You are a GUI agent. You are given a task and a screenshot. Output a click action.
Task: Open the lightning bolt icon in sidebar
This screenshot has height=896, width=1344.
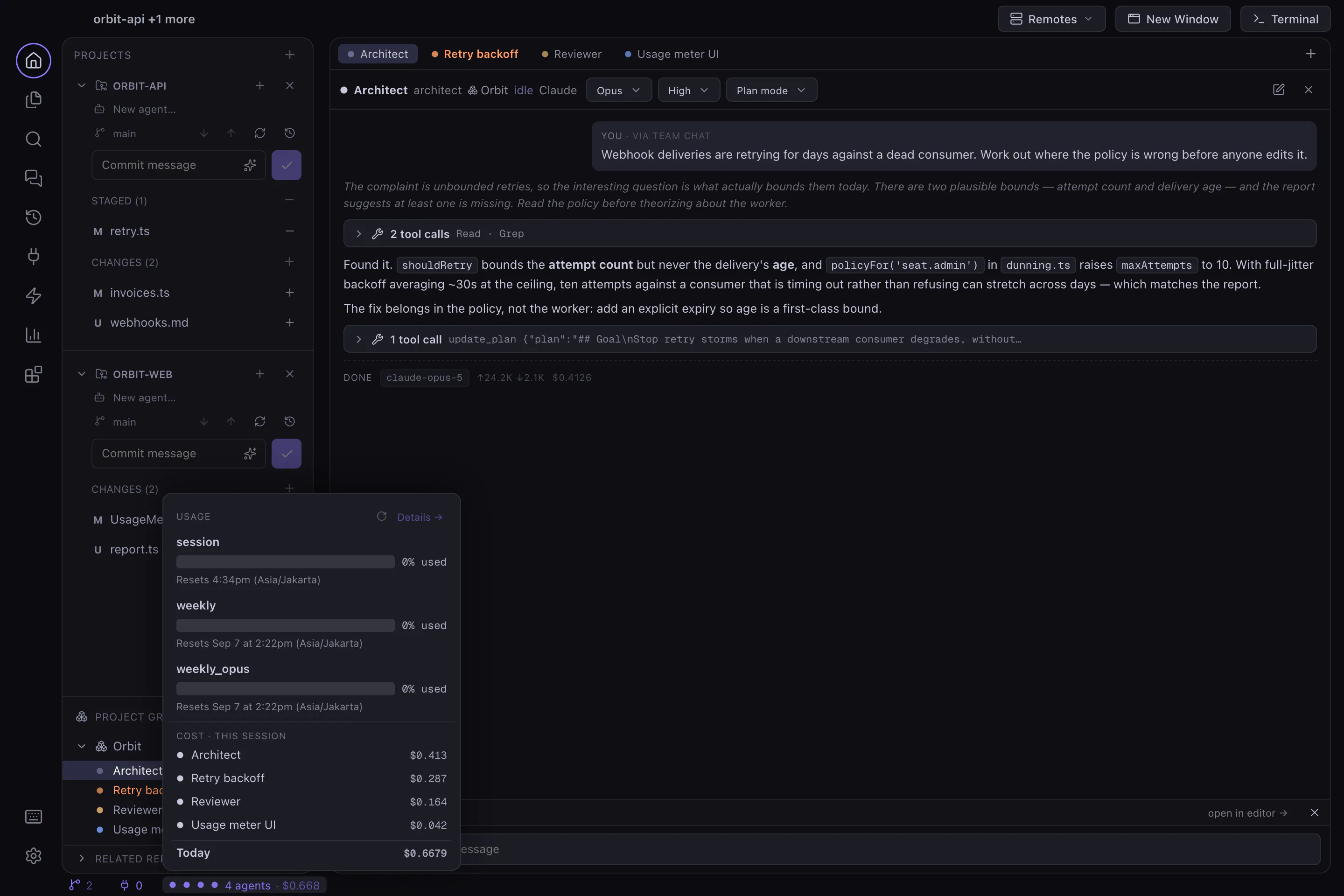click(33, 295)
